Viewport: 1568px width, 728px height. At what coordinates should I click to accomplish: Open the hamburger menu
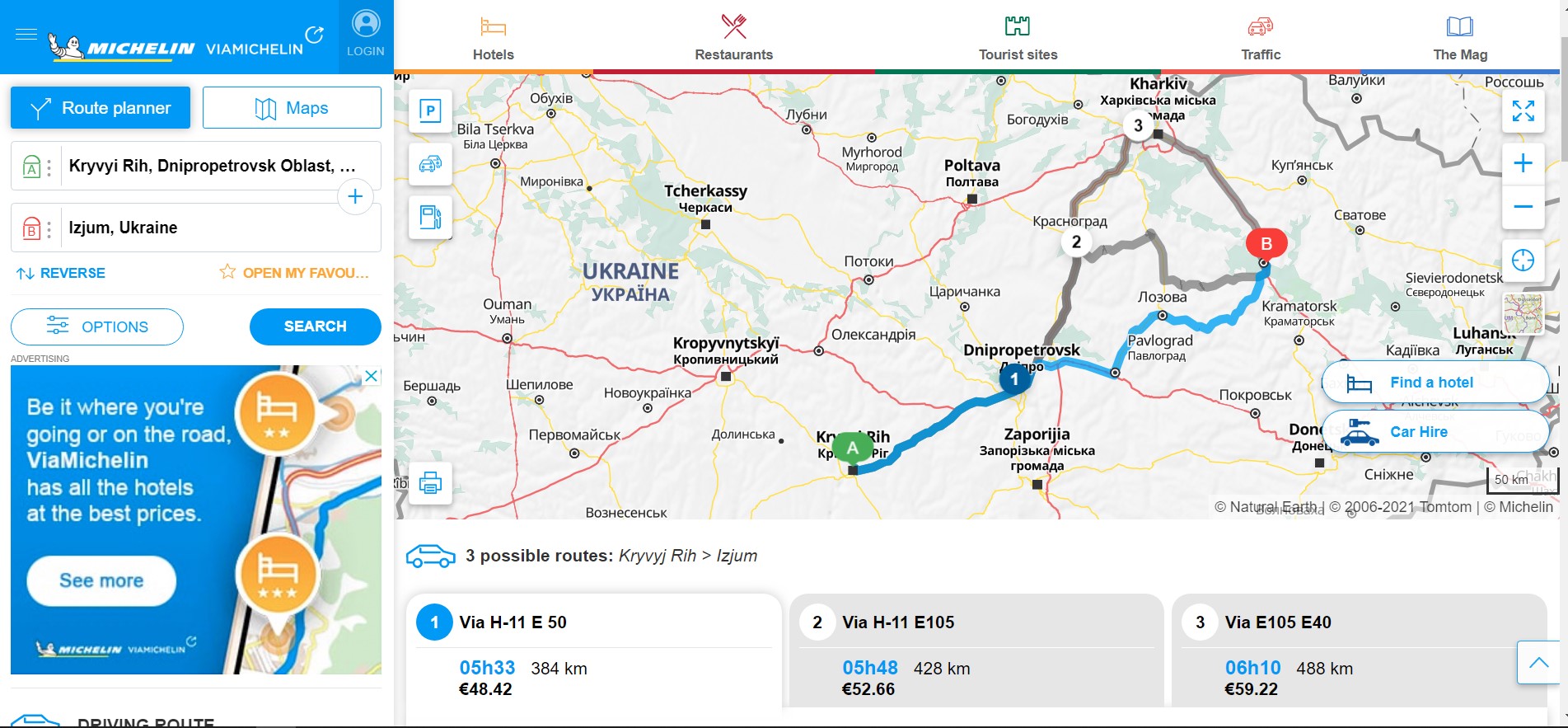[26, 35]
